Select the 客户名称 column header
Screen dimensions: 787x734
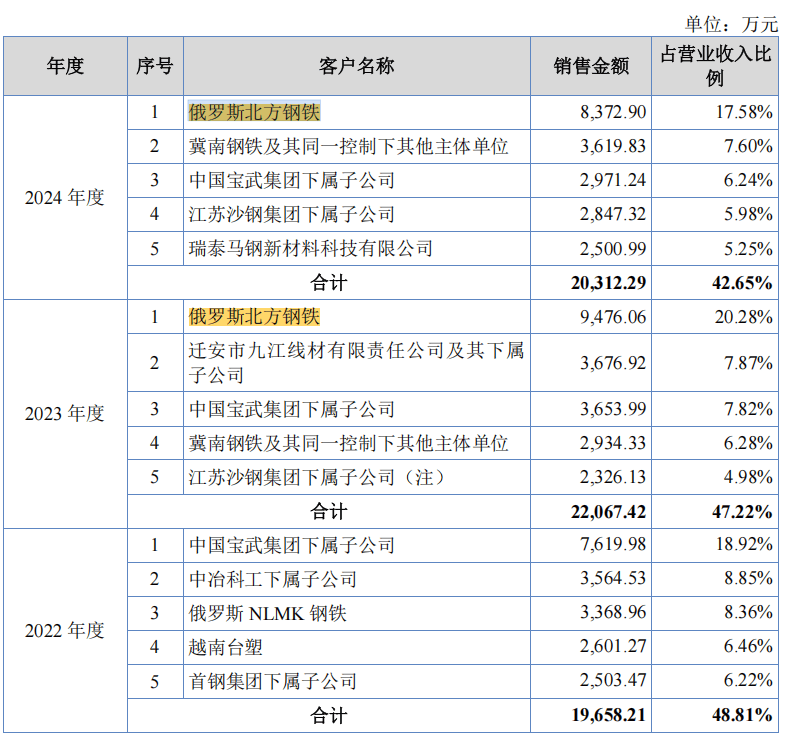point(357,66)
